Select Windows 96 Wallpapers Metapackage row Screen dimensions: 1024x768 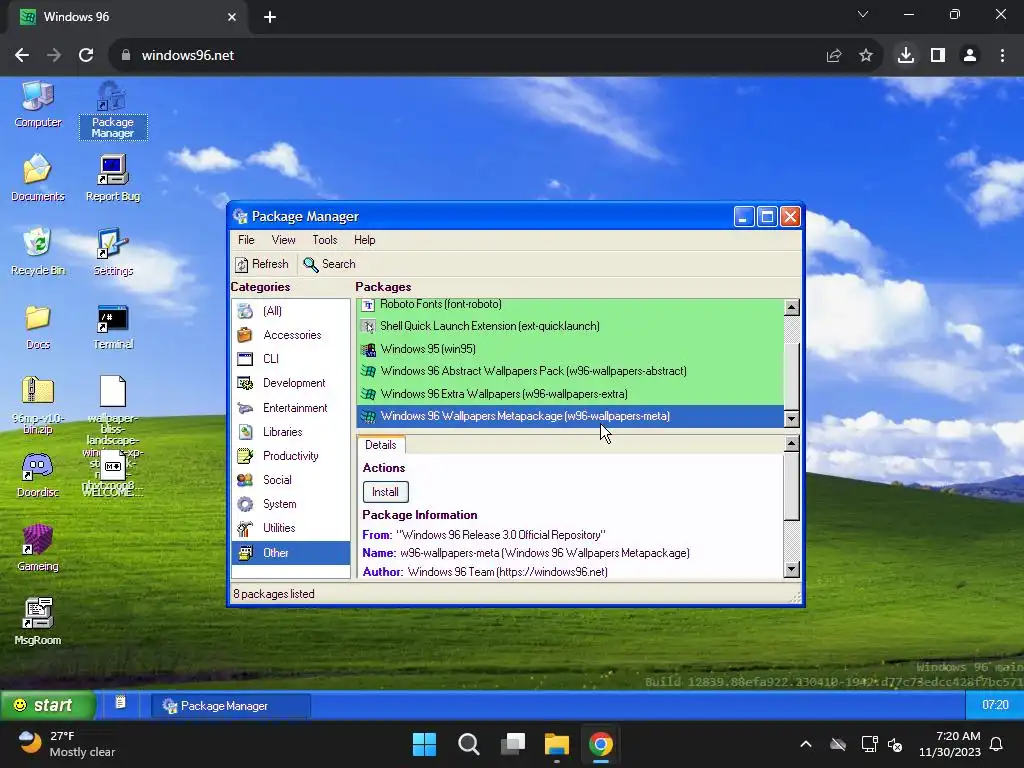tap(570, 416)
